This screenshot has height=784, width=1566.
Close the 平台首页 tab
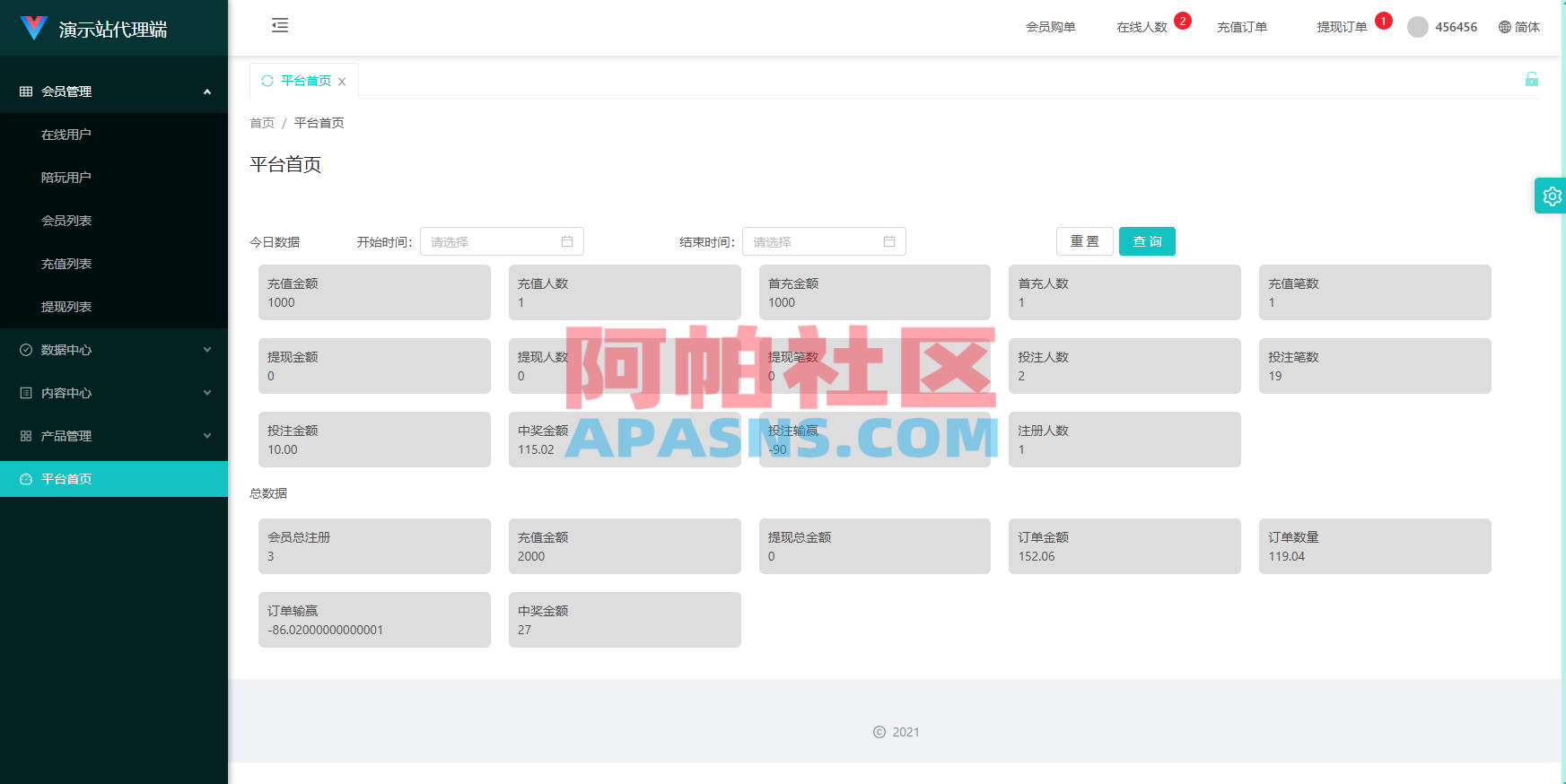(x=342, y=82)
